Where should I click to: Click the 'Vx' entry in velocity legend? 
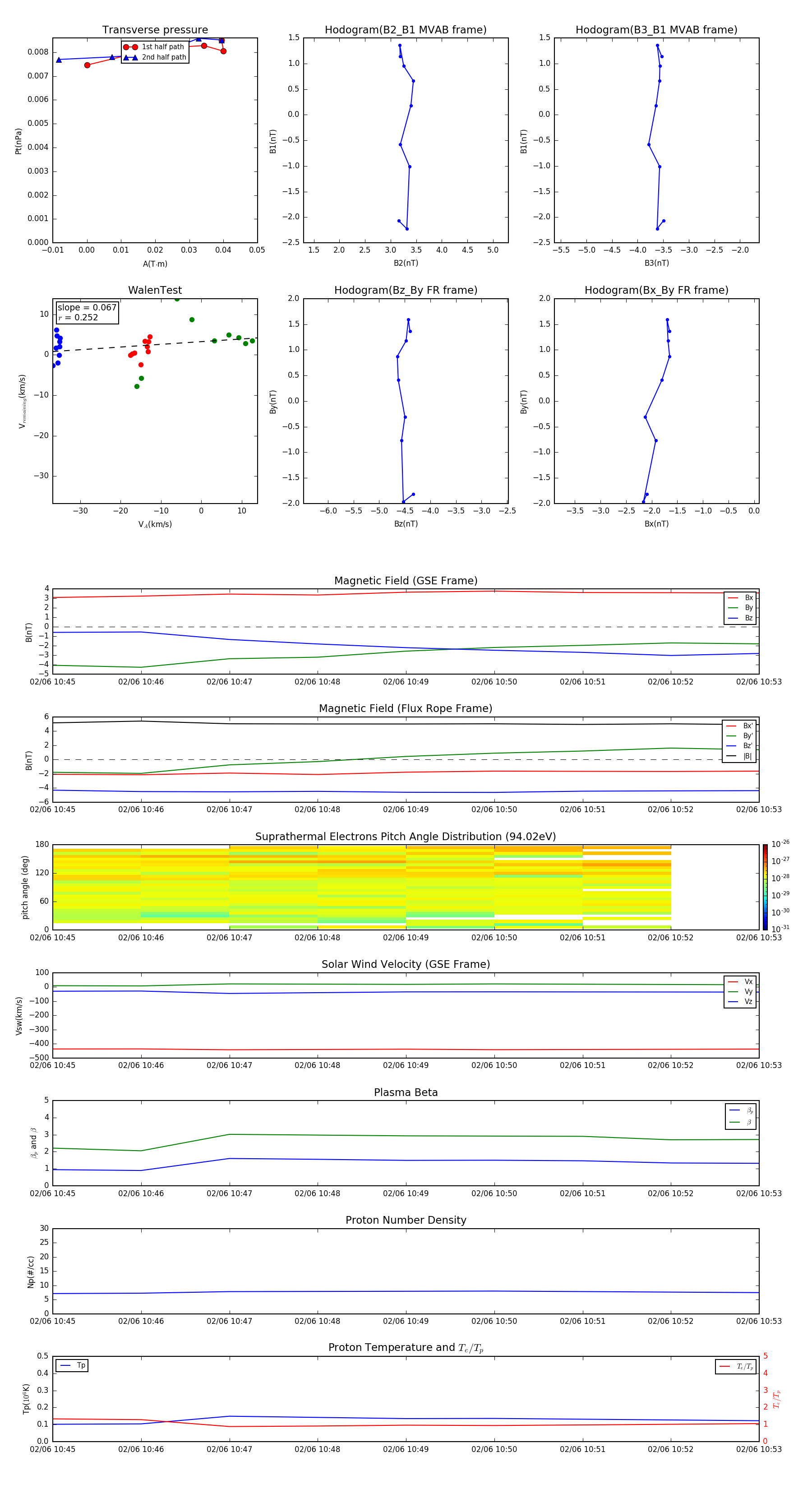pyautogui.click(x=740, y=981)
